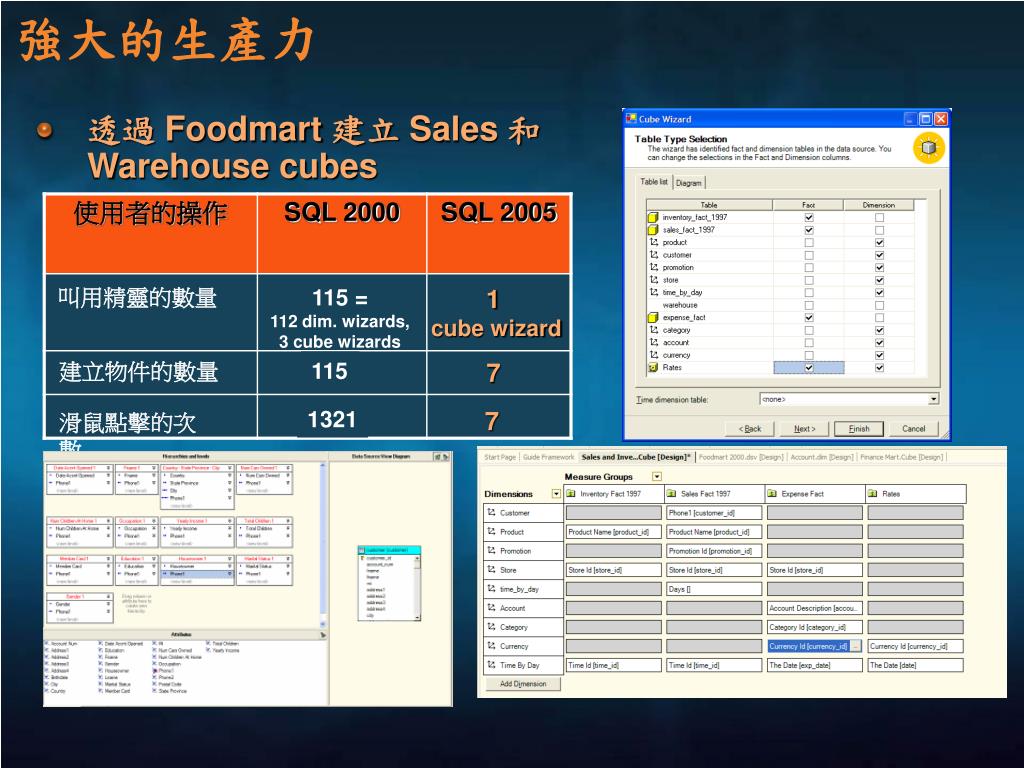Screen dimensions: 1024x768
Task: Click the Phone1 [customer_id] cell under Sales Fact
Action: (714, 513)
